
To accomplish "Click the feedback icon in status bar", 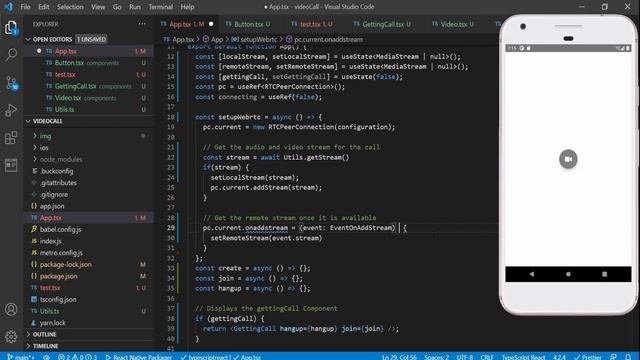I will (613, 357).
